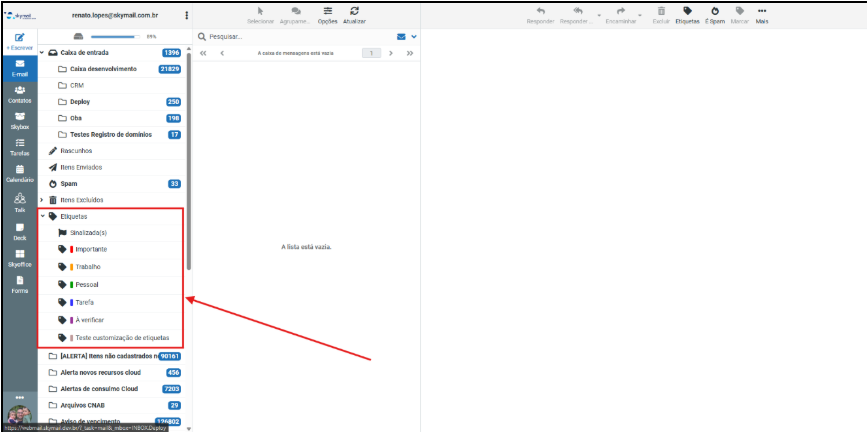Collapse the Etiquetas label tree

[x=42, y=216]
